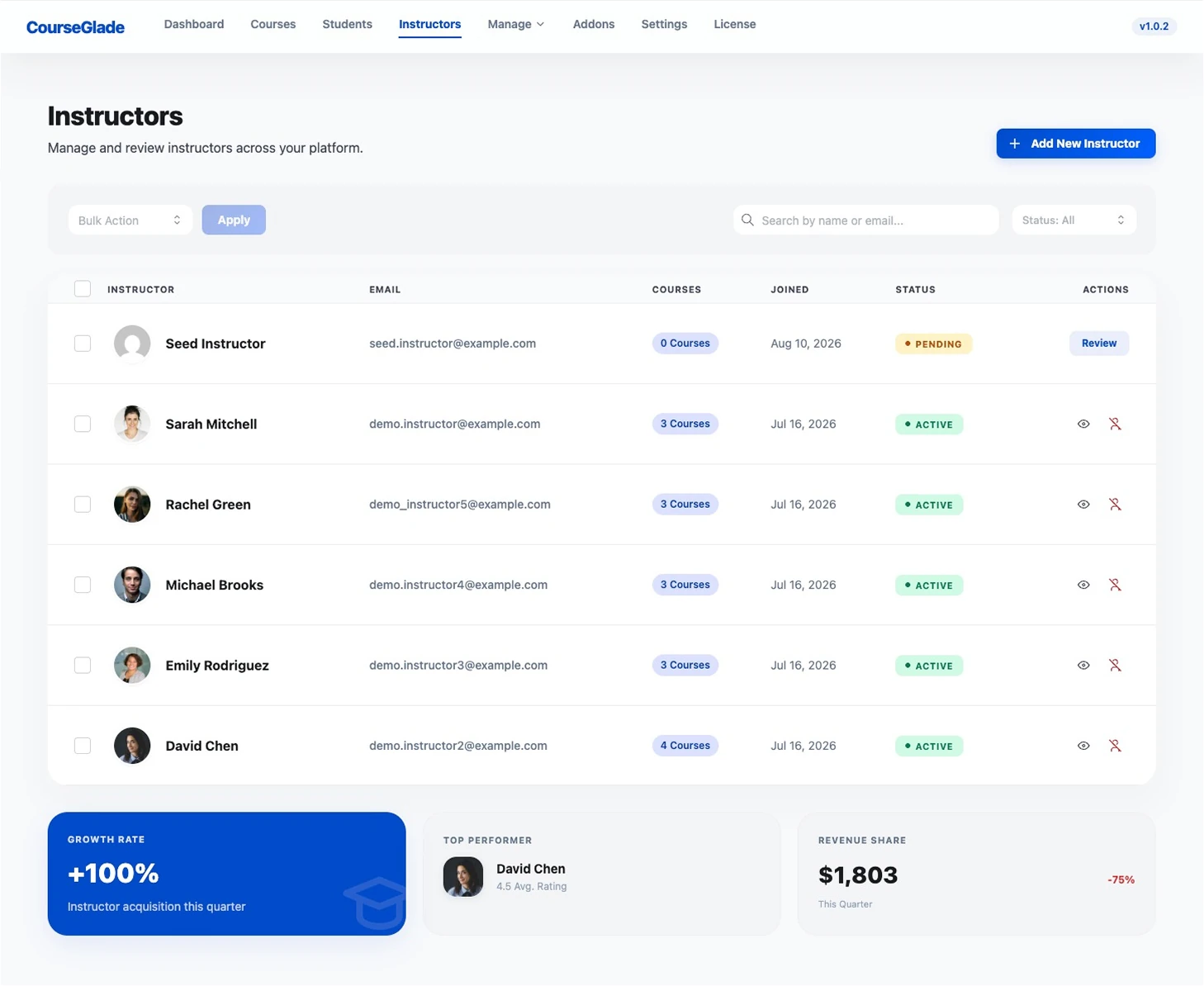Image resolution: width=1204 pixels, height=986 pixels.
Task: Click the 0 Courses badge
Action: point(685,344)
